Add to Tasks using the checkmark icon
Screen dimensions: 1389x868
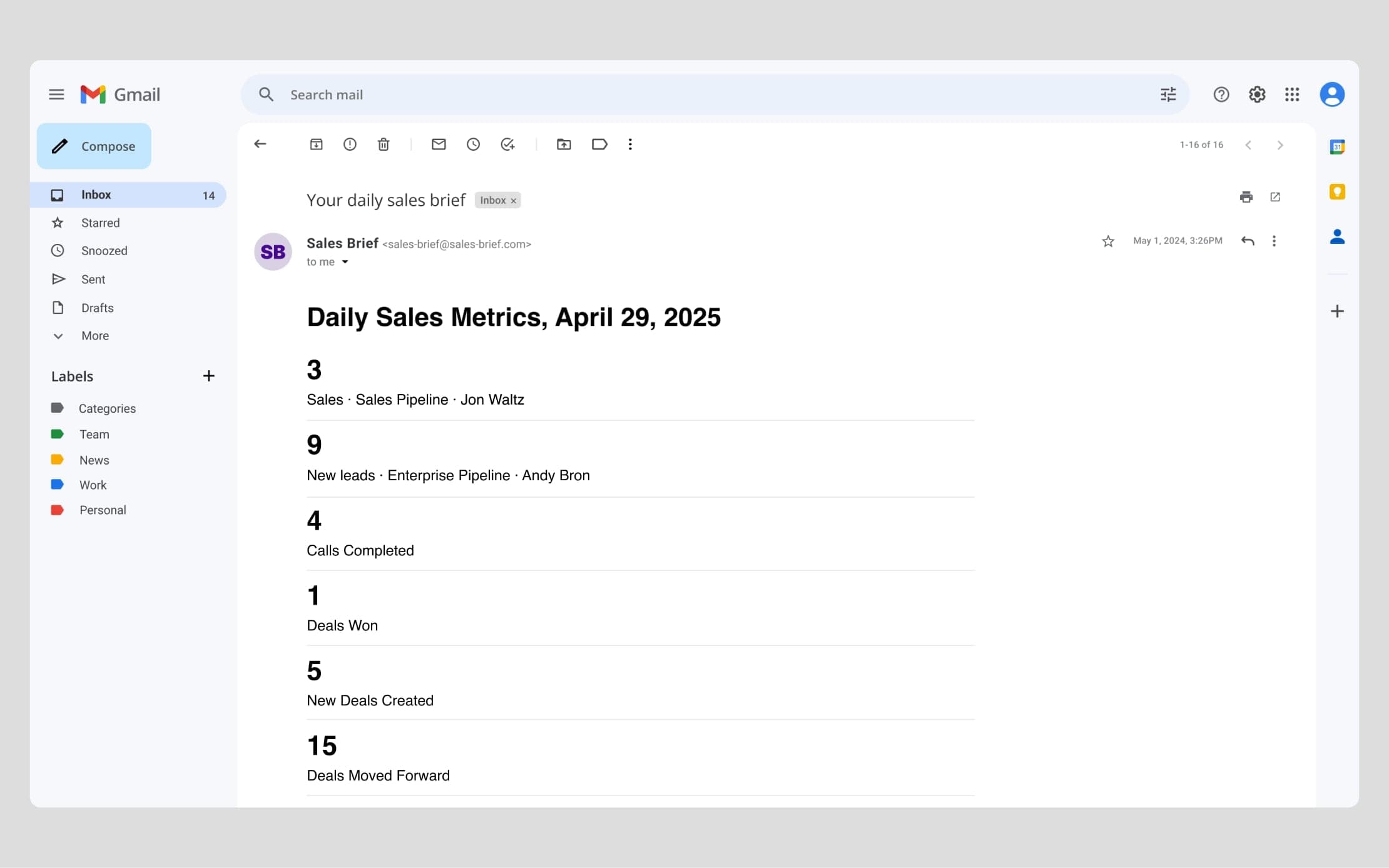(x=507, y=144)
